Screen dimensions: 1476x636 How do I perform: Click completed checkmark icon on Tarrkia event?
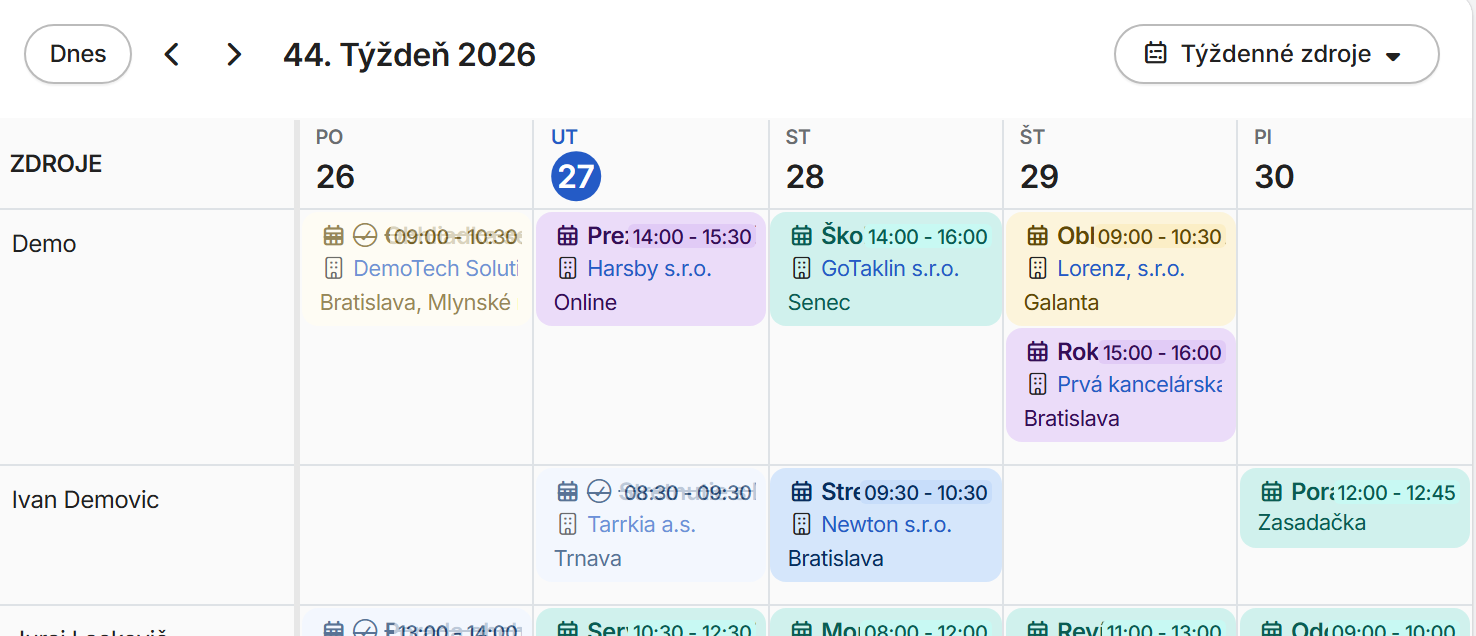click(599, 491)
